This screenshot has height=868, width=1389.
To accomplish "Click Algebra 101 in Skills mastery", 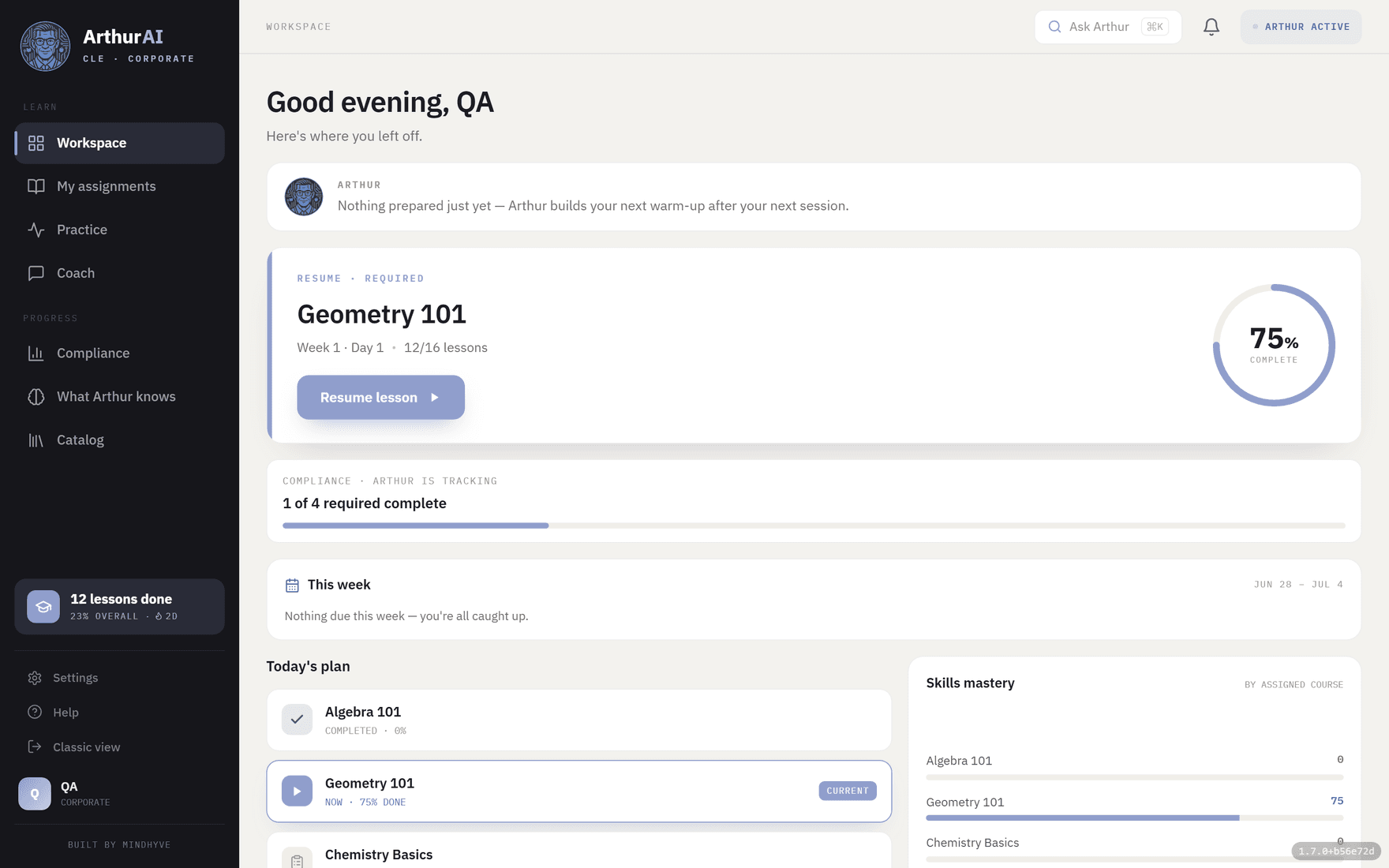I will pos(959,761).
